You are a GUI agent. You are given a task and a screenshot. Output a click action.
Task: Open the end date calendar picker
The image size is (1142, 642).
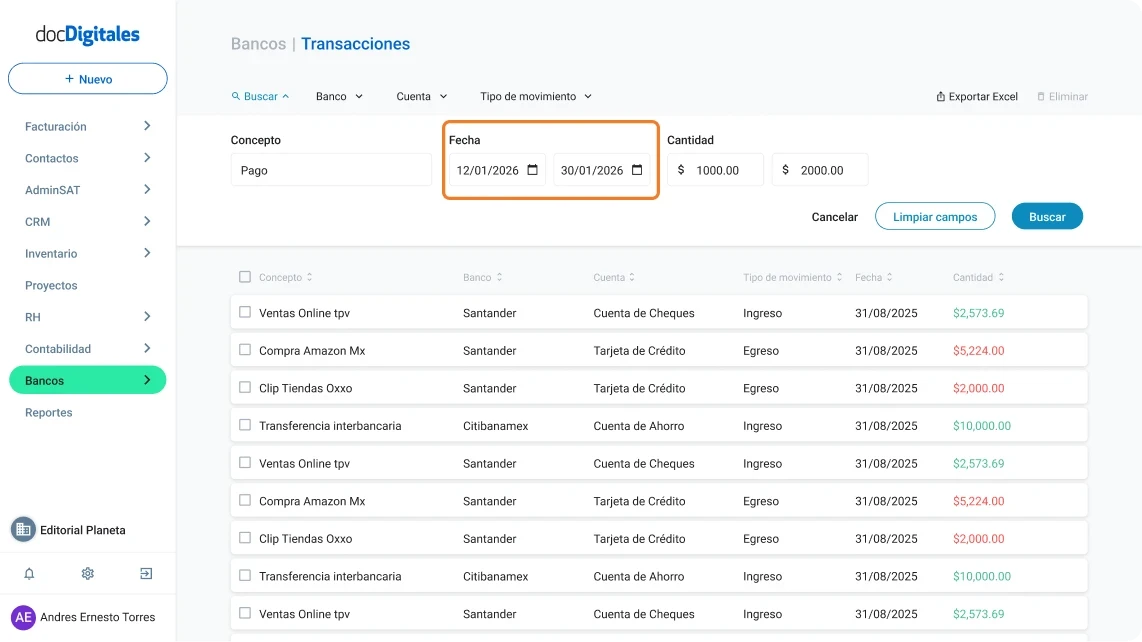(638, 170)
